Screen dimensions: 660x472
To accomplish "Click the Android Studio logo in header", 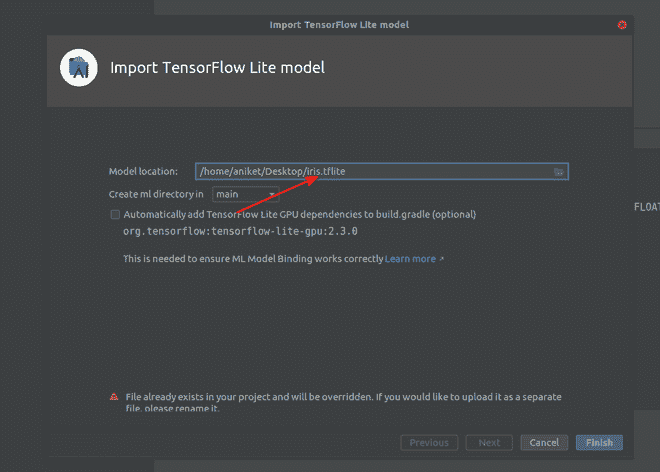I will pos(78,69).
